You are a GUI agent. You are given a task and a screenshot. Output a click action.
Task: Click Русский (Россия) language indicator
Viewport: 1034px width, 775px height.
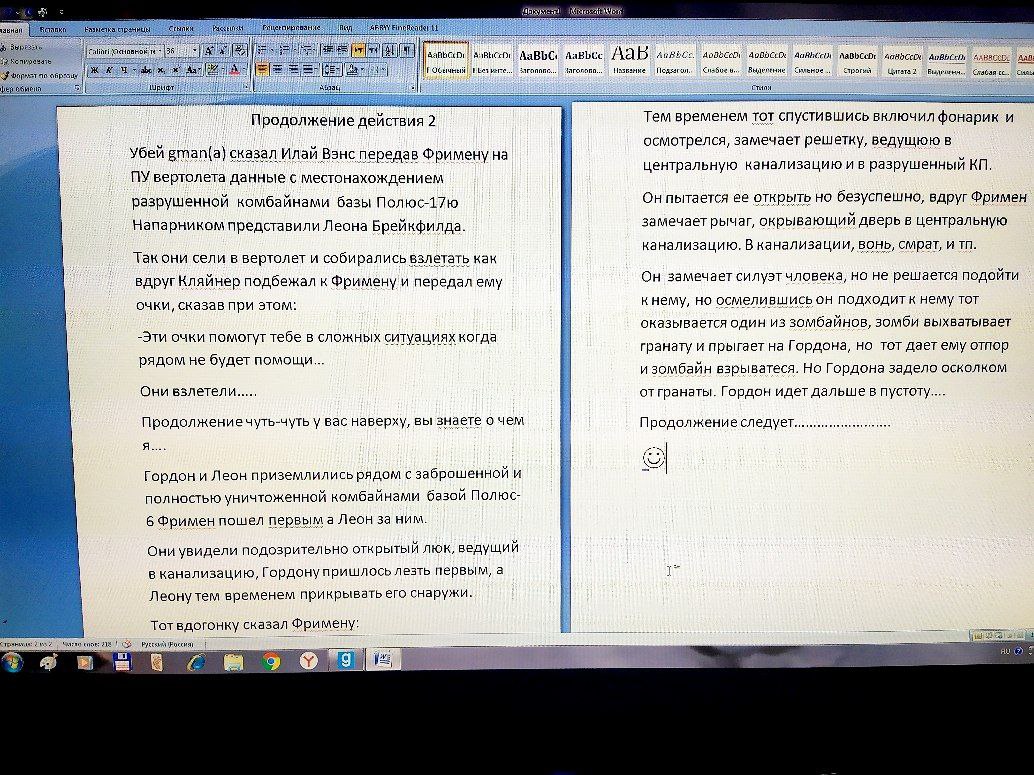click(x=167, y=644)
